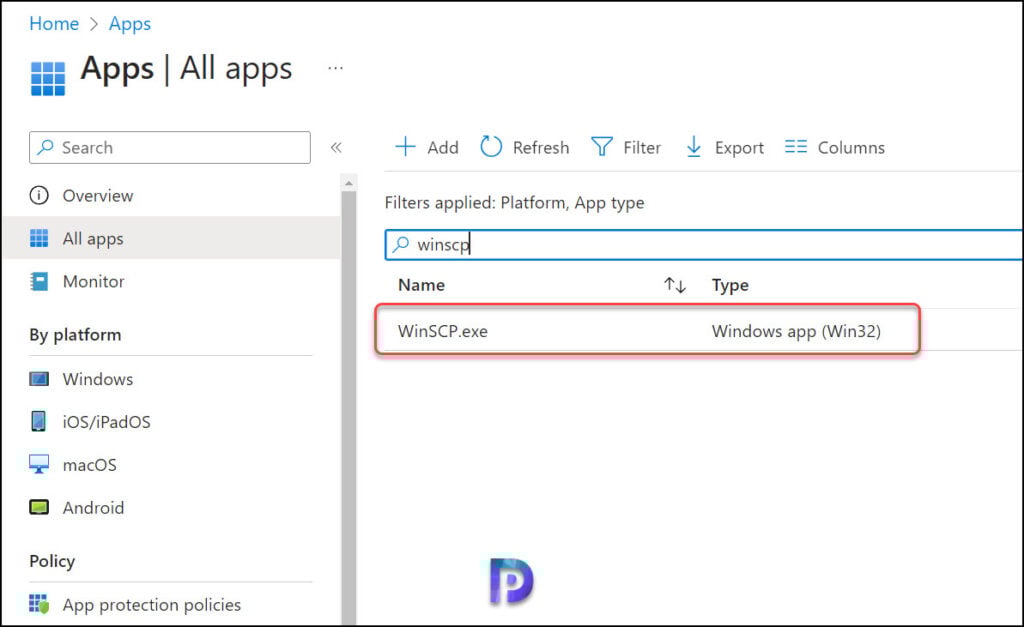Collapse the sidebar with double chevron
This screenshot has width=1024, height=627.
(336, 148)
